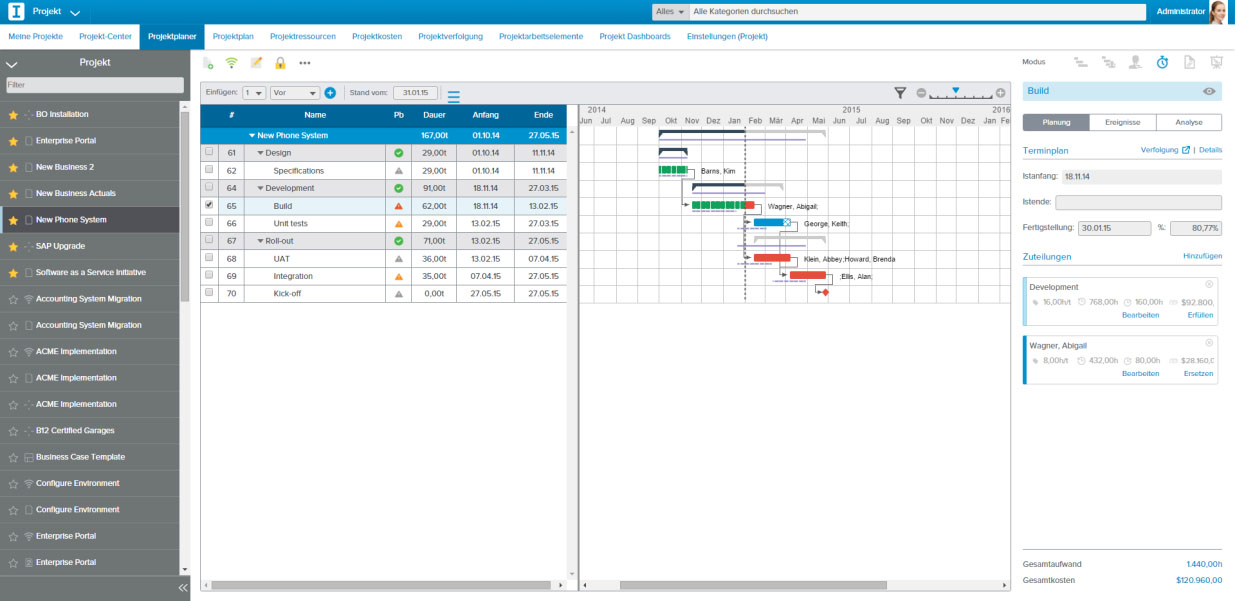
Task: Click the new document add icon
Action: 208,63
